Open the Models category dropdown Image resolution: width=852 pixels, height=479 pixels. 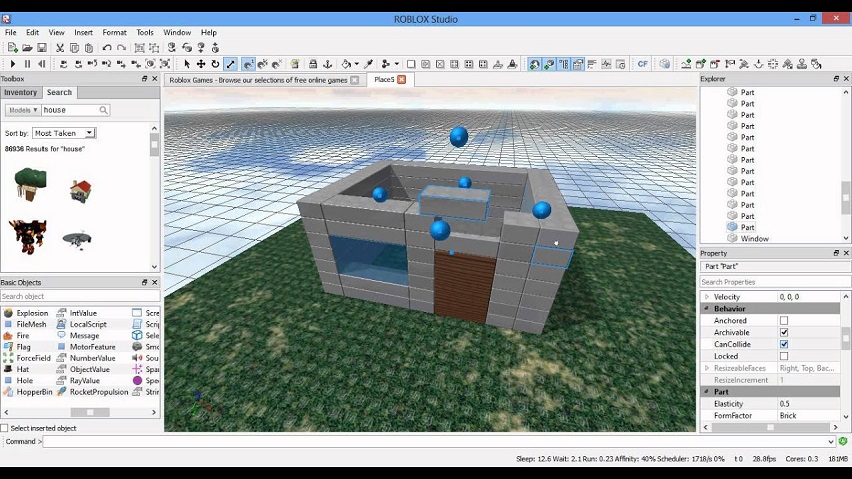coord(23,110)
